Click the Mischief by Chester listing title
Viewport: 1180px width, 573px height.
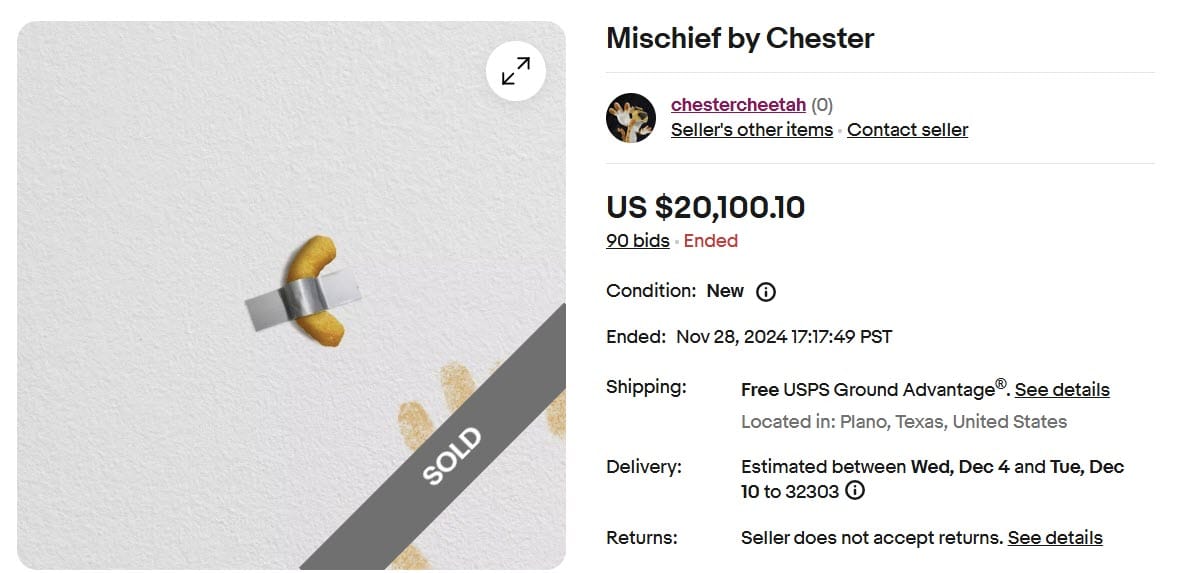pyautogui.click(x=740, y=39)
